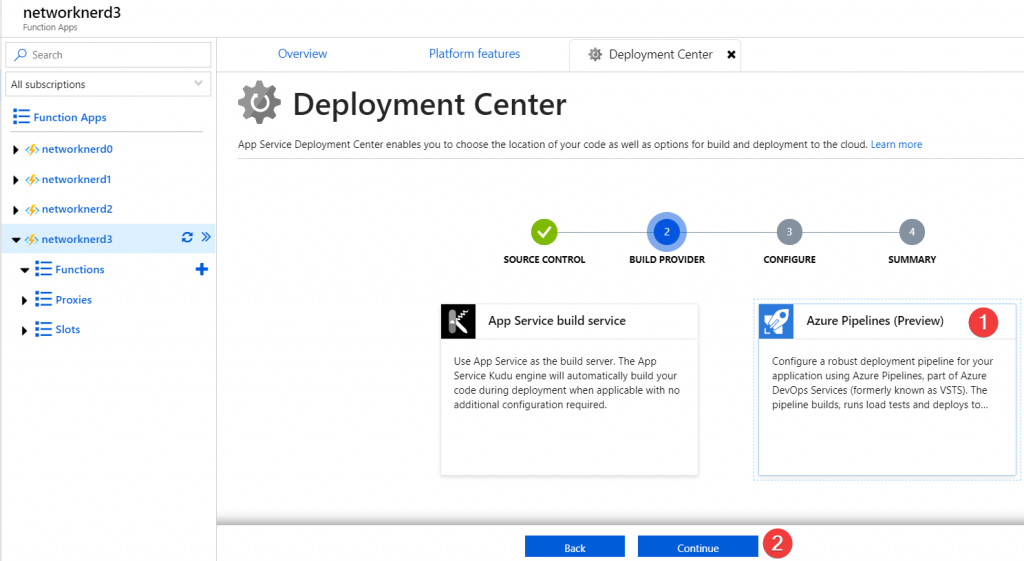Collapse the Functions tree node
Viewport: 1024px width, 561px height.
click(x=25, y=270)
